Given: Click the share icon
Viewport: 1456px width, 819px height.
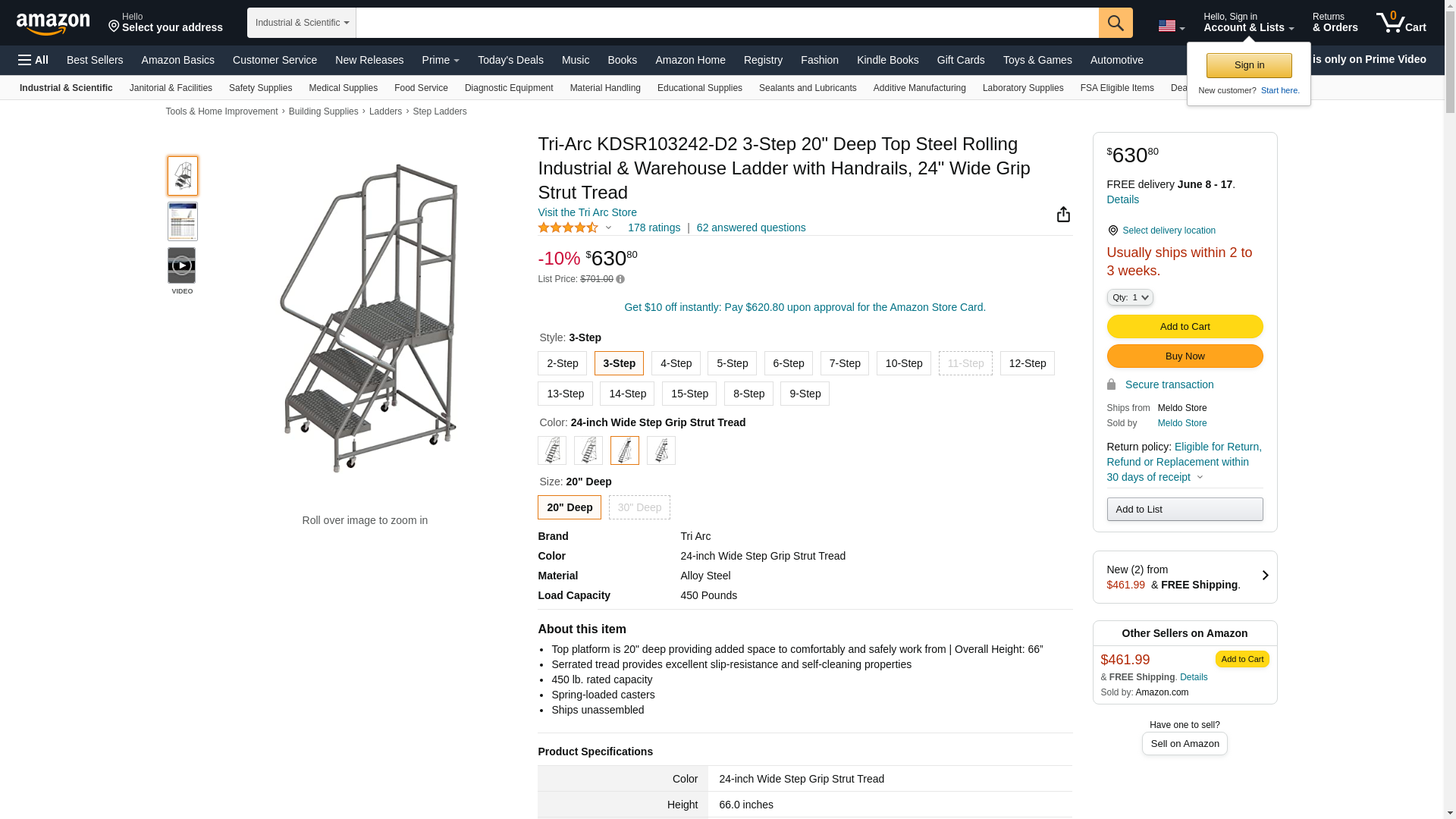Looking at the screenshot, I should point(1063,215).
